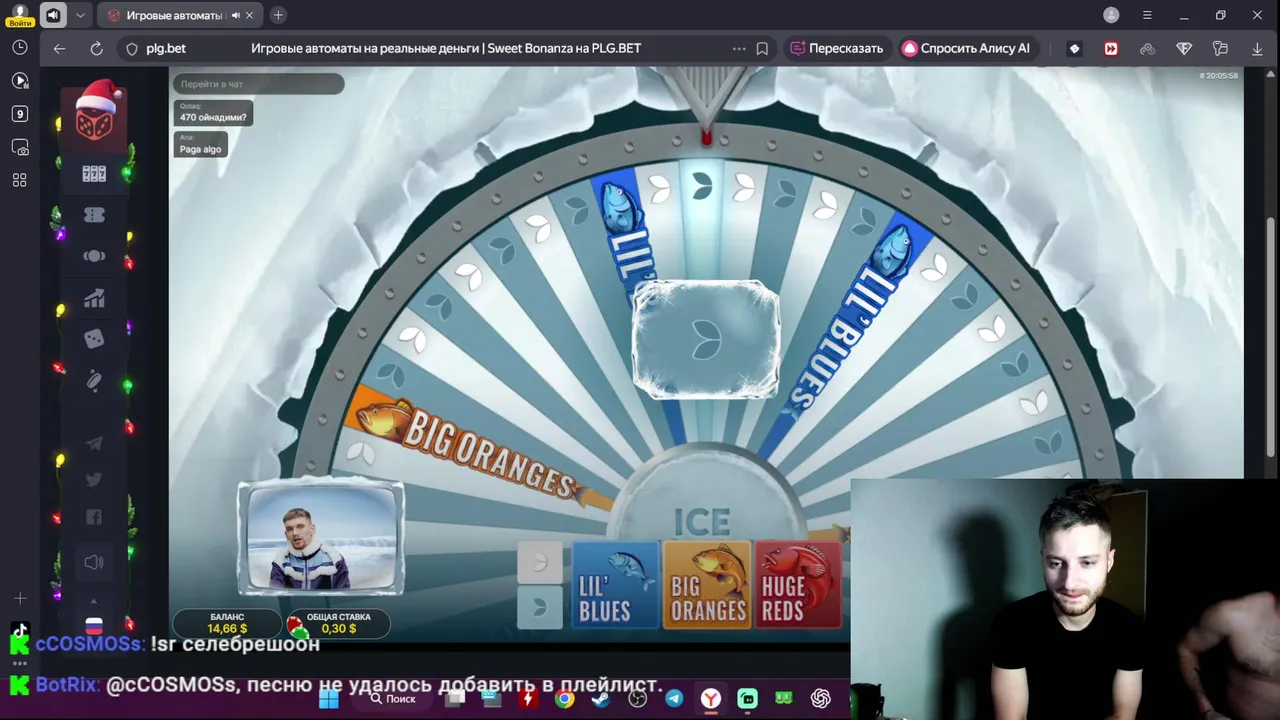1280x720 pixels.
Task: Open the chain link extension icon
Action: point(1147,48)
